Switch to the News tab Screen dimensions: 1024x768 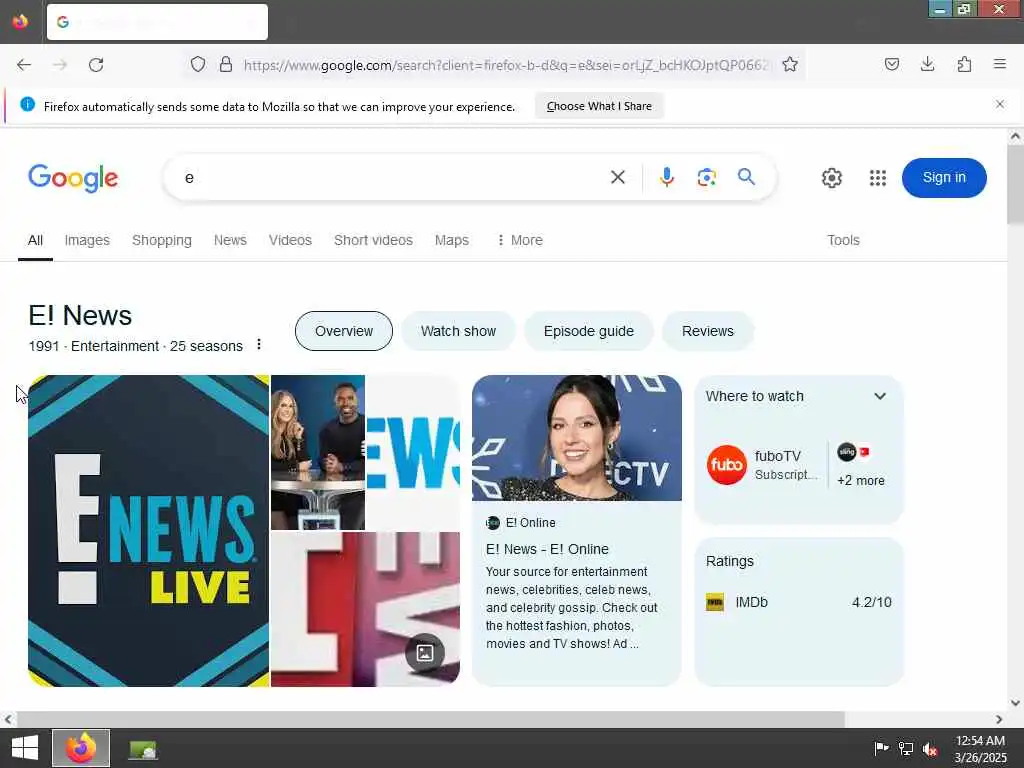coord(231,240)
